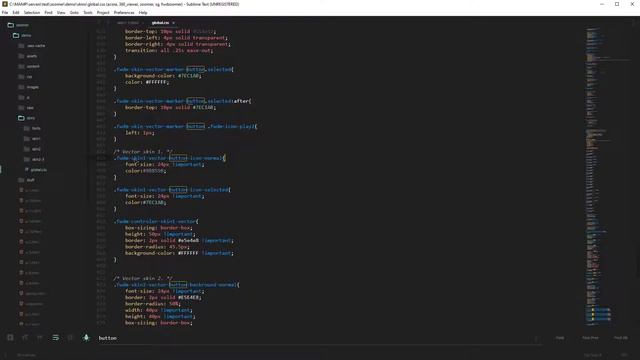Toggle highlight matches option

point(86,338)
